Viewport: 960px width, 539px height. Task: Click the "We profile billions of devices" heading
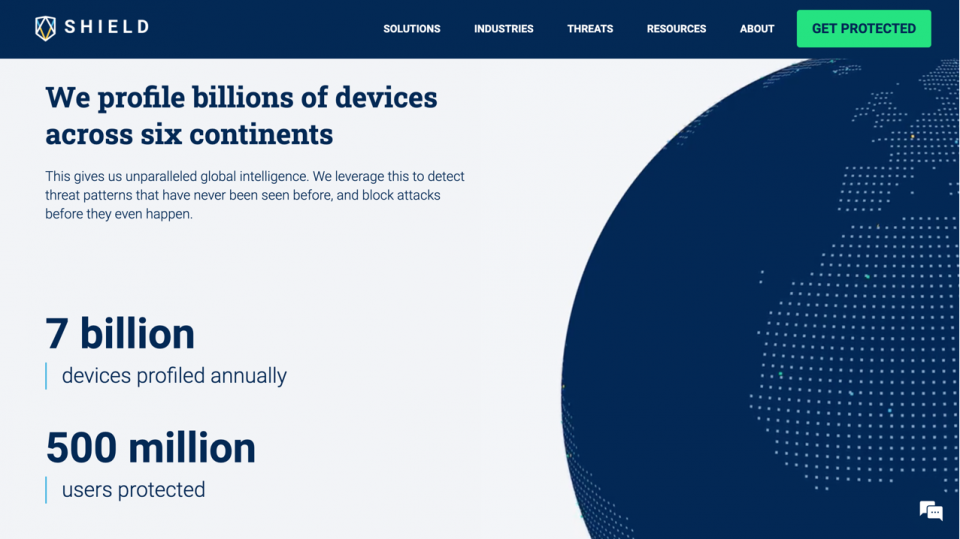pos(241,97)
